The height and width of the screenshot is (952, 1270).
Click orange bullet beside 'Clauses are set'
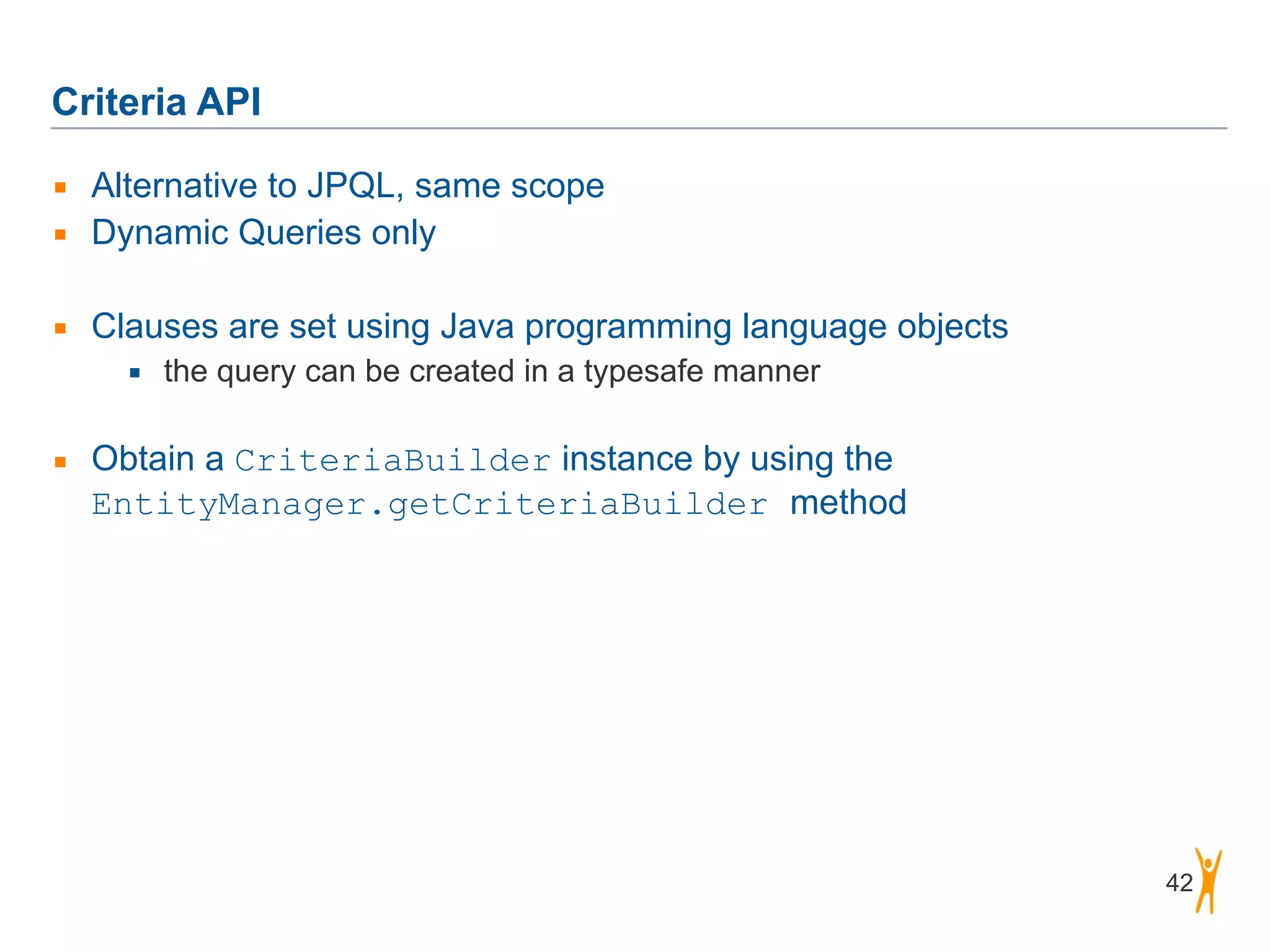point(60,328)
